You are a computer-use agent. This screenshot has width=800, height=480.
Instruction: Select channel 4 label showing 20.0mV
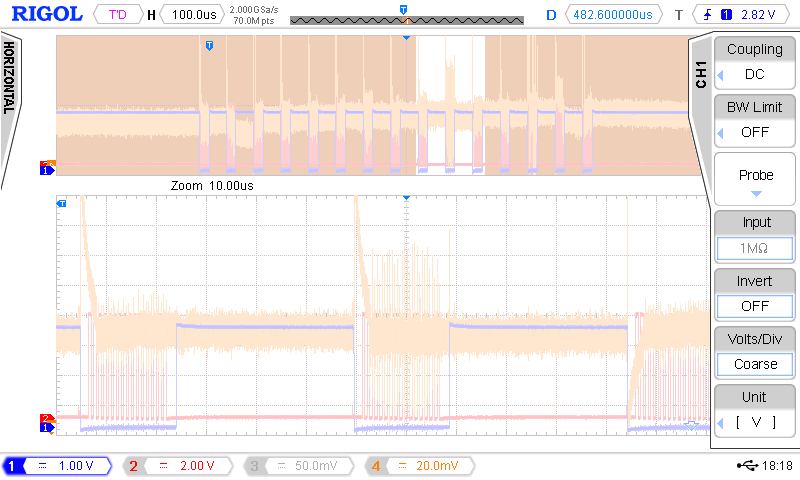[420, 466]
